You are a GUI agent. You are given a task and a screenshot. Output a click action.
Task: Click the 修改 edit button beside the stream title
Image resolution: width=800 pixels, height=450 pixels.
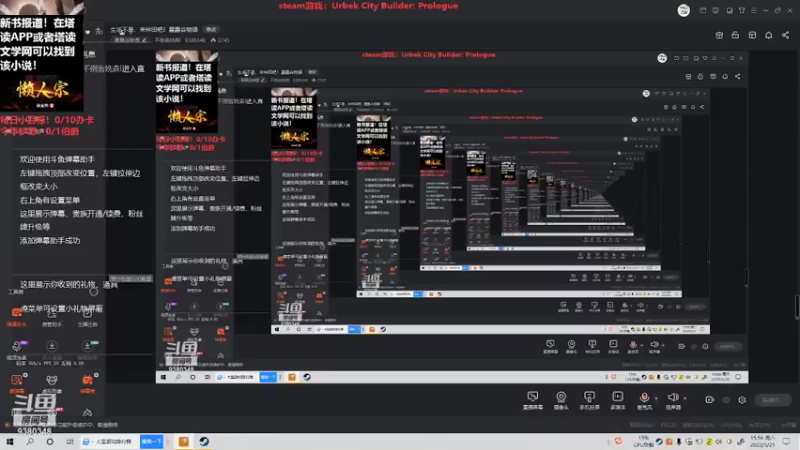(x=211, y=29)
